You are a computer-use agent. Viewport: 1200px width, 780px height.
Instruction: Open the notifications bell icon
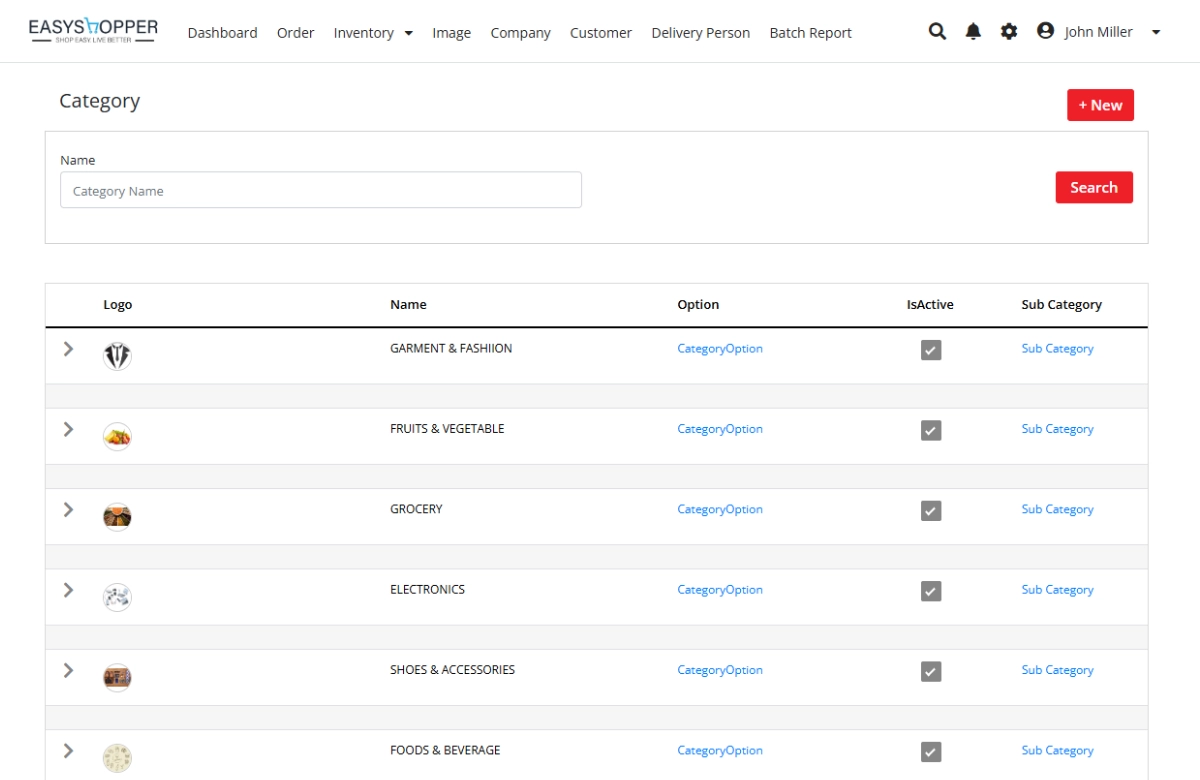973,31
